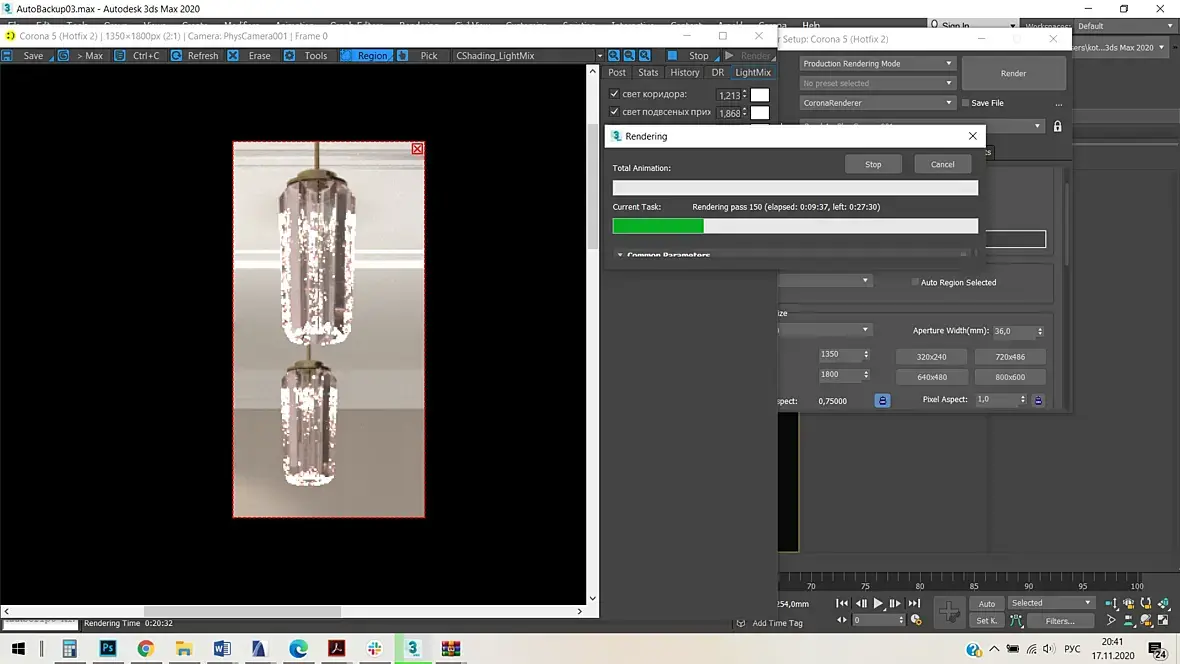Cancel rendering in the Rendering dialog
1180x664 pixels.
click(x=942, y=164)
